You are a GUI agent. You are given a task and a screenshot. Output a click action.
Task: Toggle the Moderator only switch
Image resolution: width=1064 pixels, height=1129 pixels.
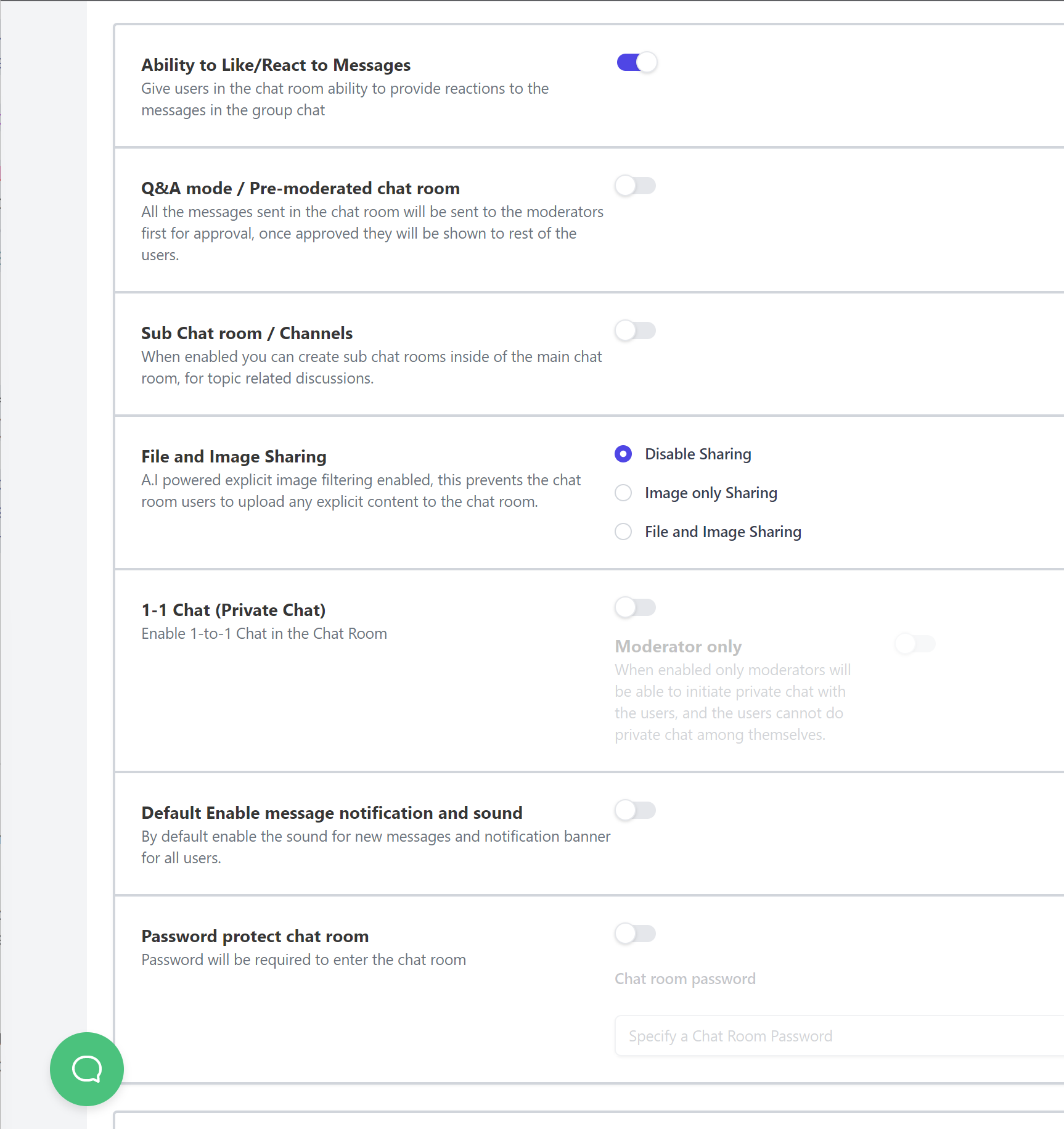(x=915, y=644)
